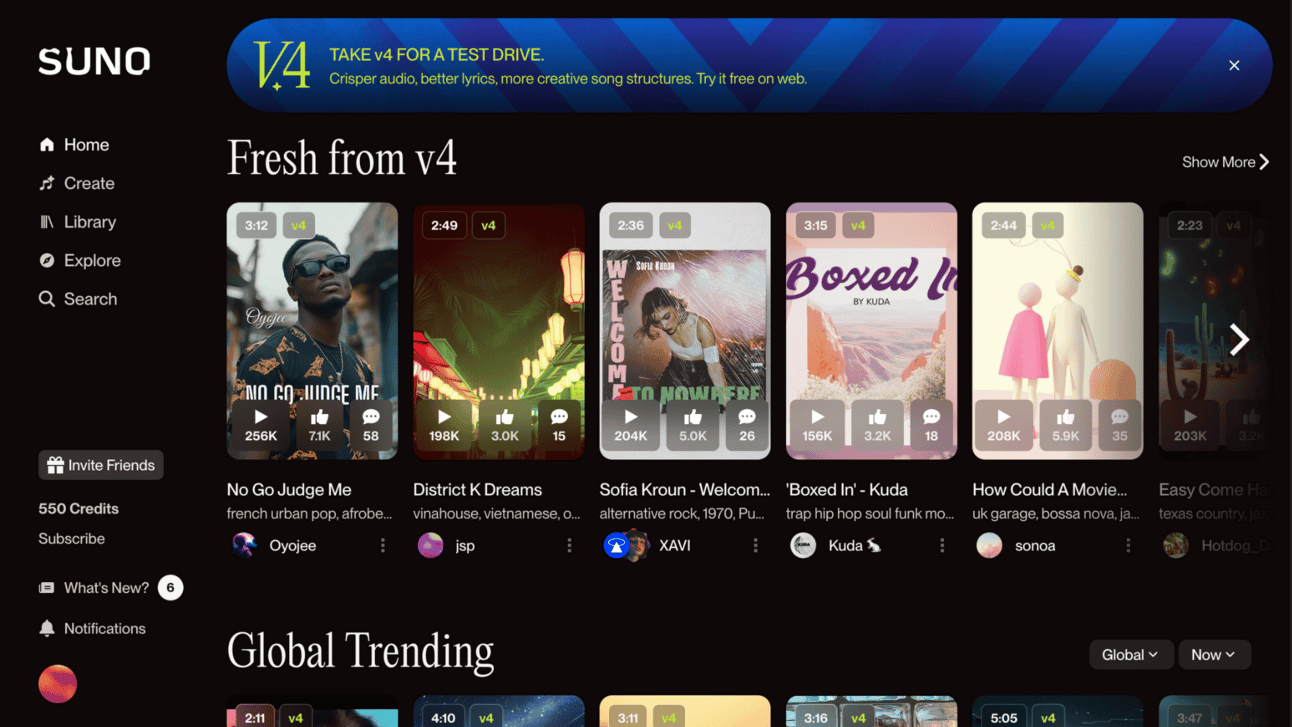Open Sofia Kroun - Welcom... song title
This screenshot has width=1292, height=727.
tap(685, 489)
